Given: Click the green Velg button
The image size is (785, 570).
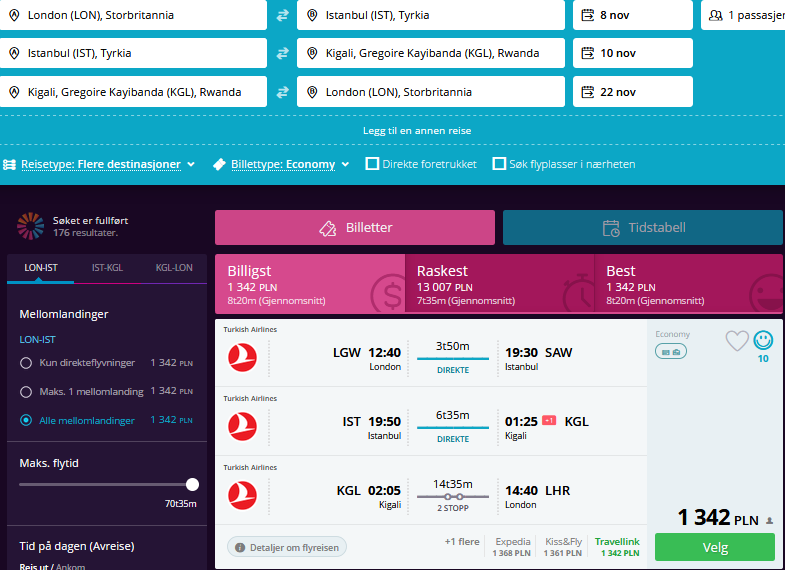Looking at the screenshot, I should (x=715, y=547).
